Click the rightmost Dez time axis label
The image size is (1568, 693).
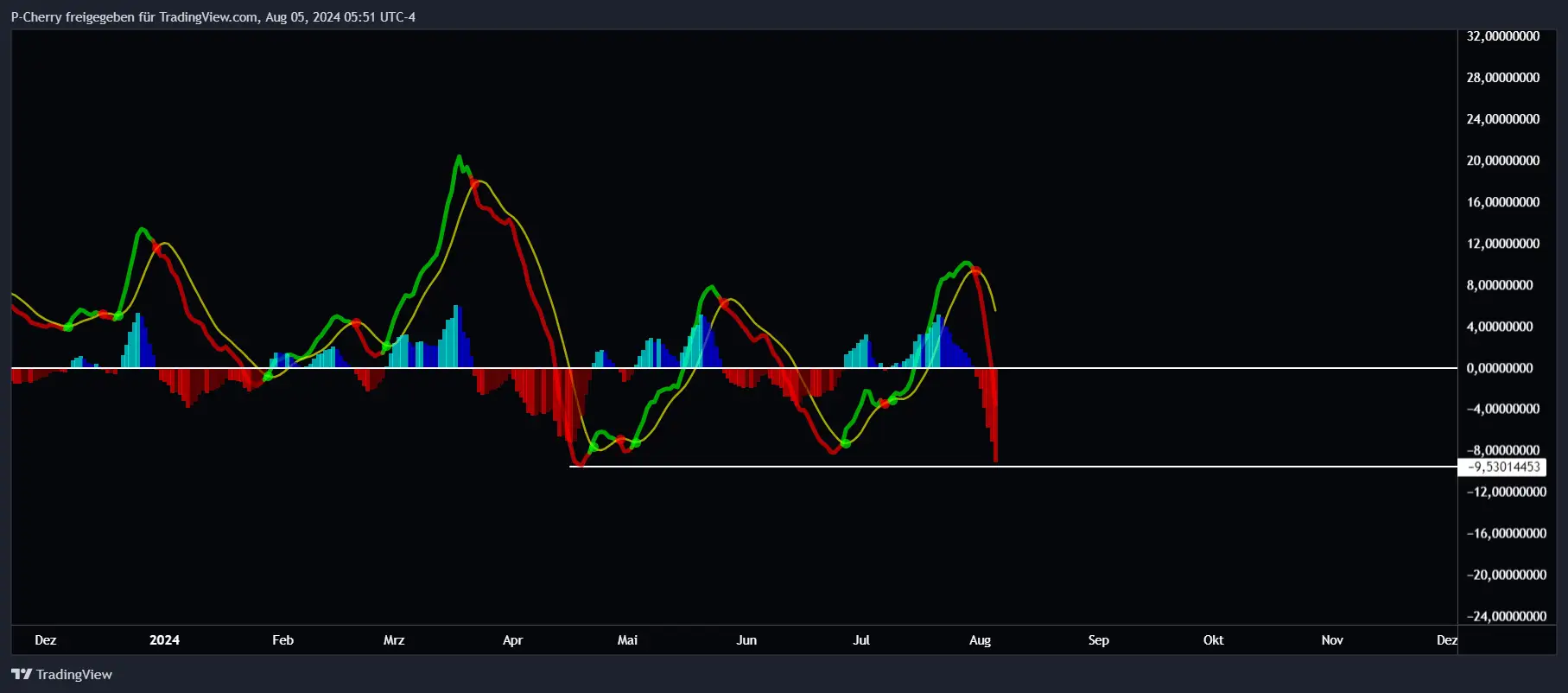(x=1447, y=640)
